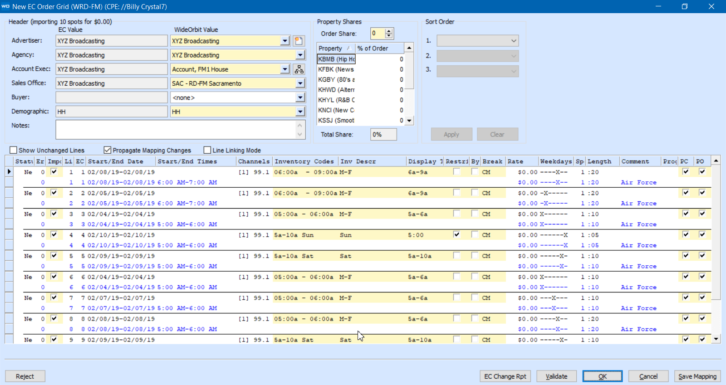Click the Cancel button
726x385 pixels.
point(648,376)
